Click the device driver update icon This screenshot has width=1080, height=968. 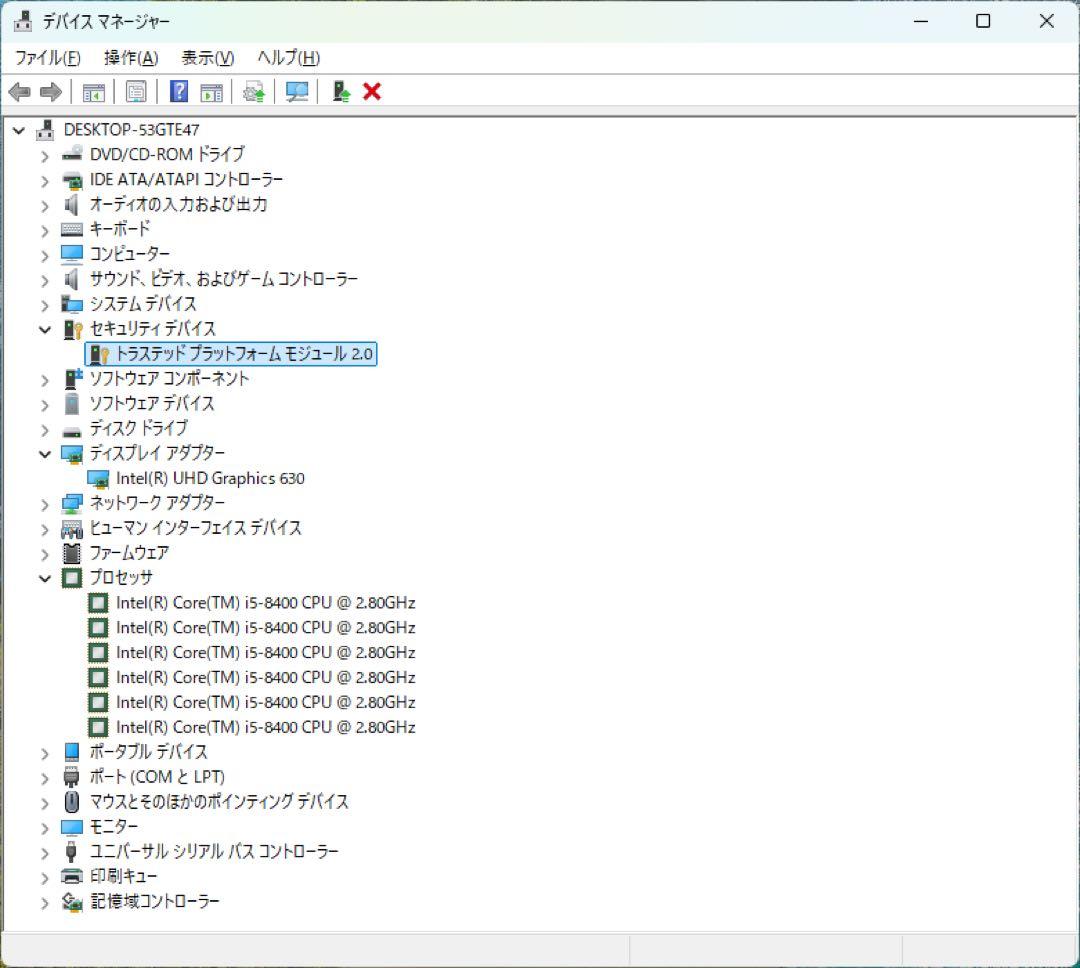click(338, 91)
